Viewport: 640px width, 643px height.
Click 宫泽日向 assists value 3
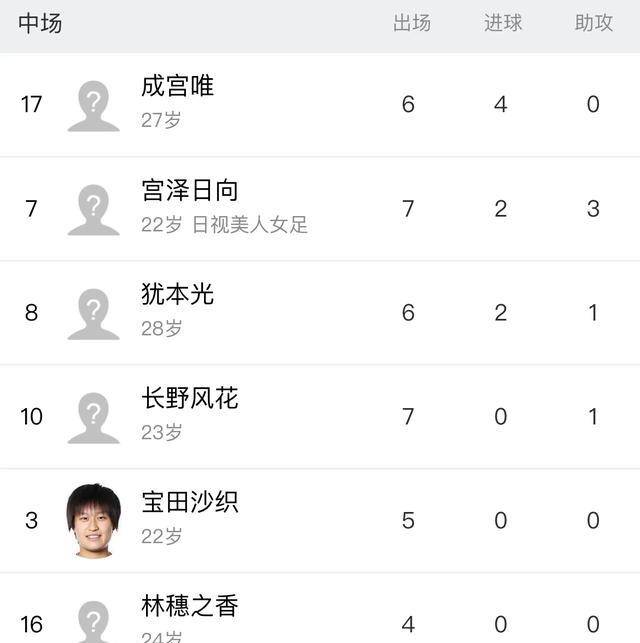(593, 209)
